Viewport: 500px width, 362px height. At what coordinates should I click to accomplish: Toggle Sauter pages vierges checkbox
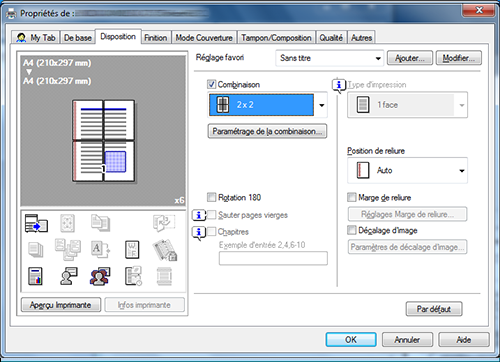tap(211, 215)
